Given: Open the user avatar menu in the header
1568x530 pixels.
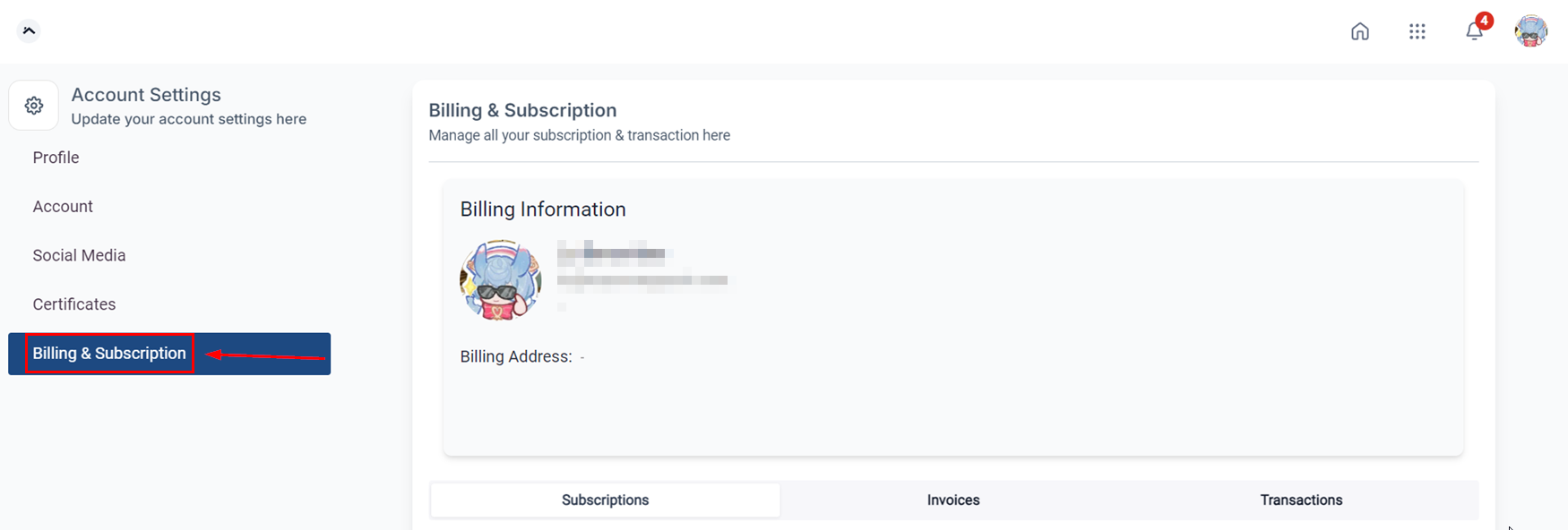Looking at the screenshot, I should [1530, 31].
